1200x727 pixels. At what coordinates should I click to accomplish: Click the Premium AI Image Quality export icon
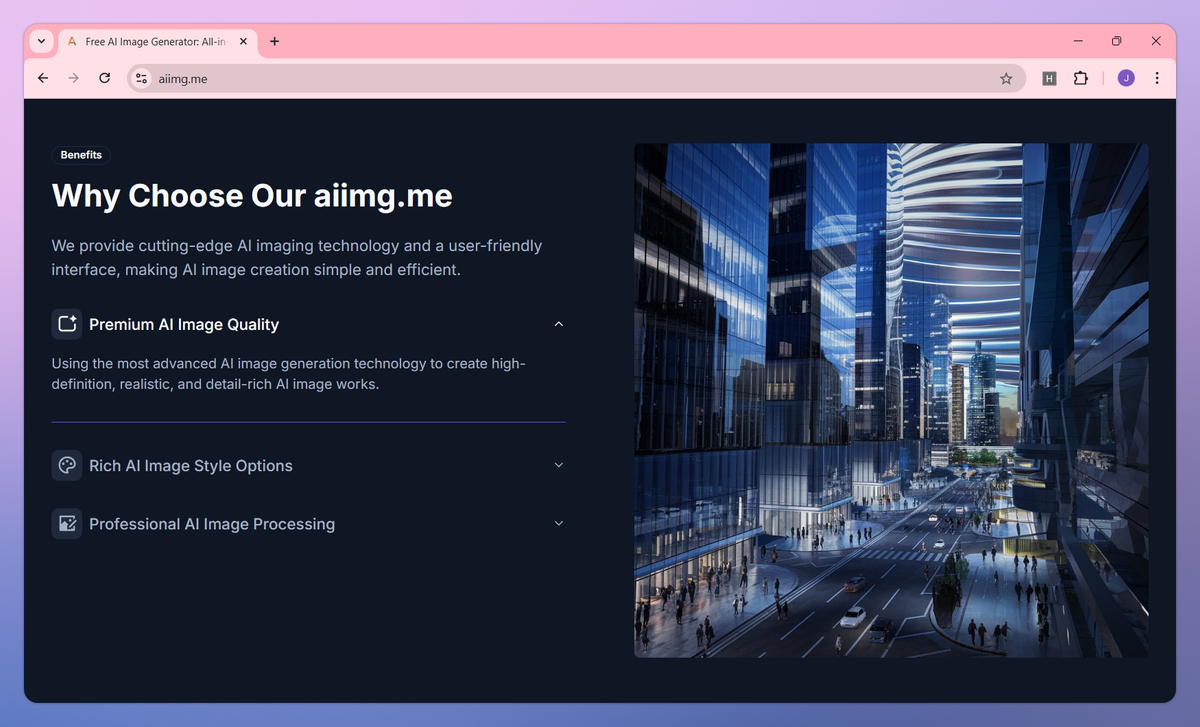coord(67,323)
